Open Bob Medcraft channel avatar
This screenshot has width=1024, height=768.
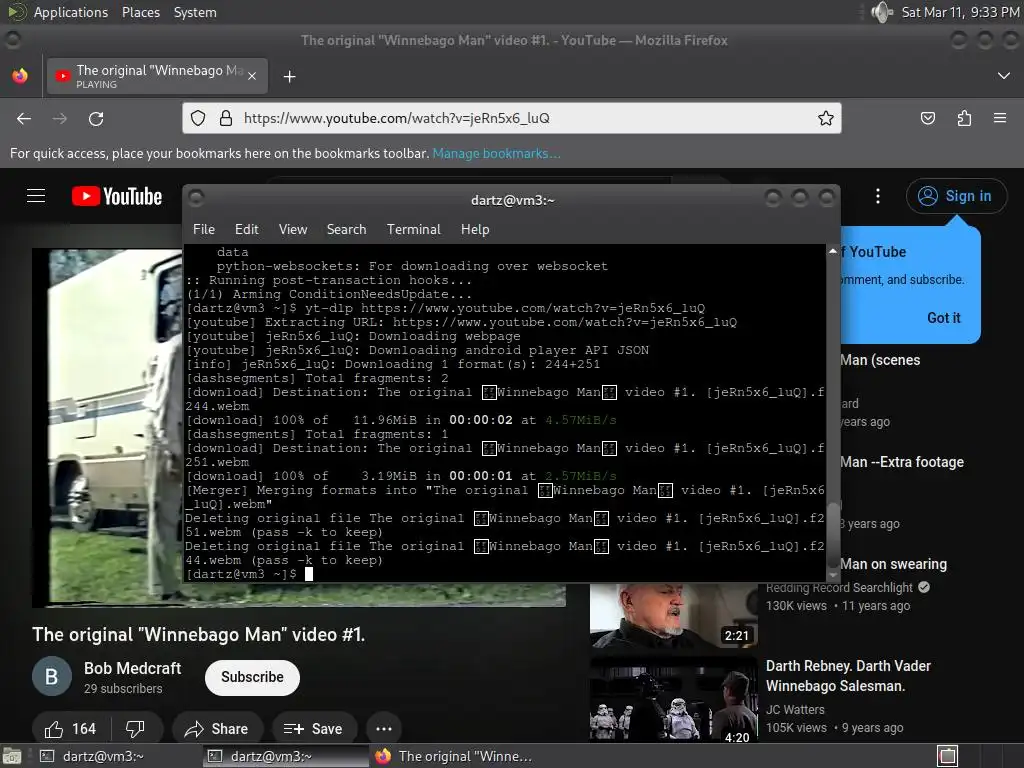click(52, 677)
